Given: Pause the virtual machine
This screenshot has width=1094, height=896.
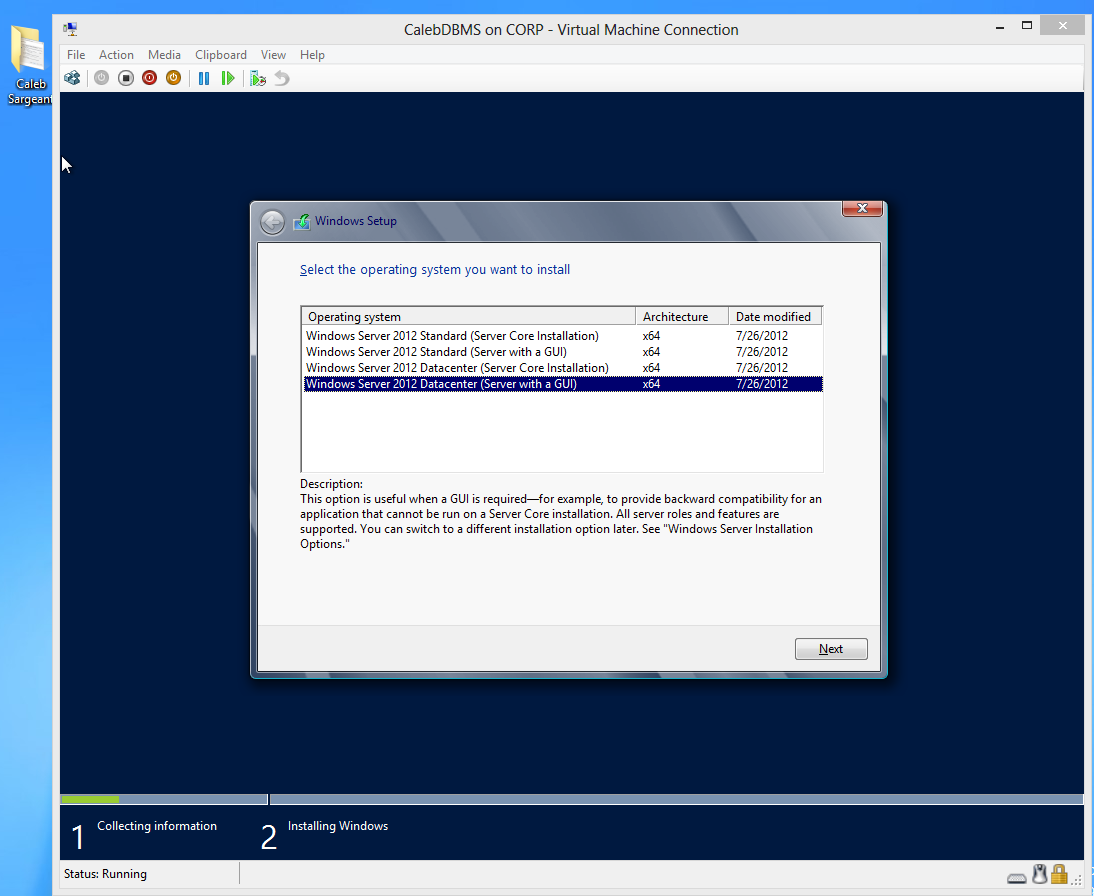Looking at the screenshot, I should 204,78.
